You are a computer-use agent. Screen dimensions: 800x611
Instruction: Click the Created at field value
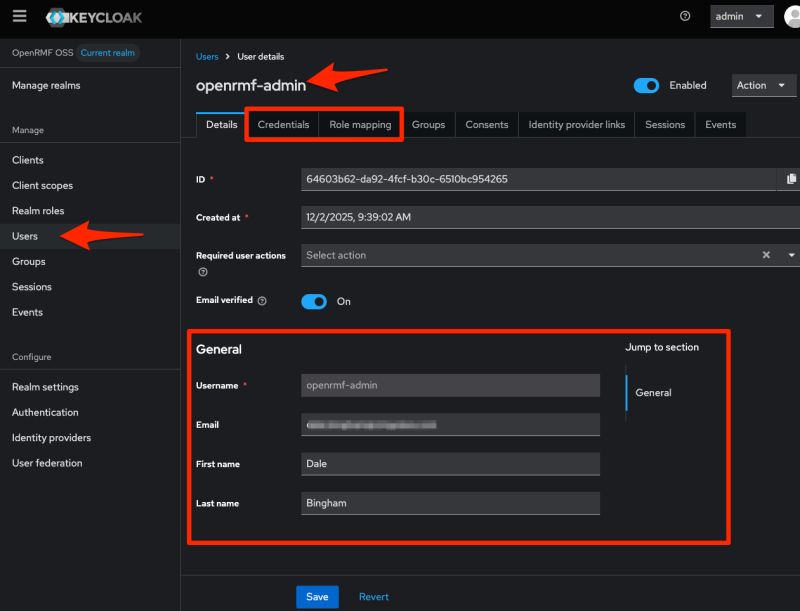click(x=551, y=217)
